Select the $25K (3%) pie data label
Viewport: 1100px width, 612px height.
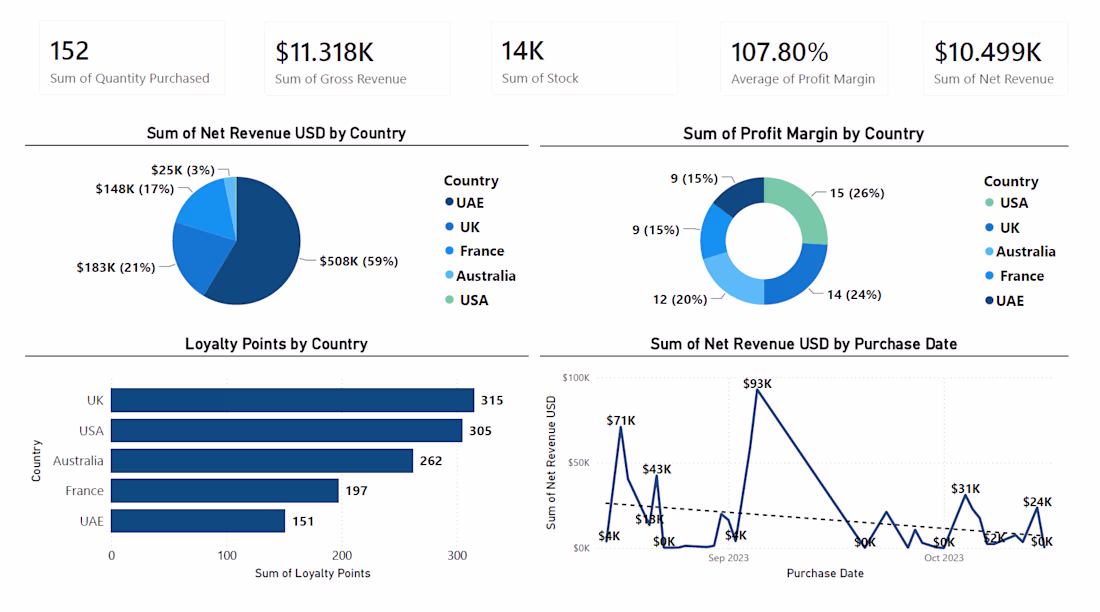(x=183, y=170)
